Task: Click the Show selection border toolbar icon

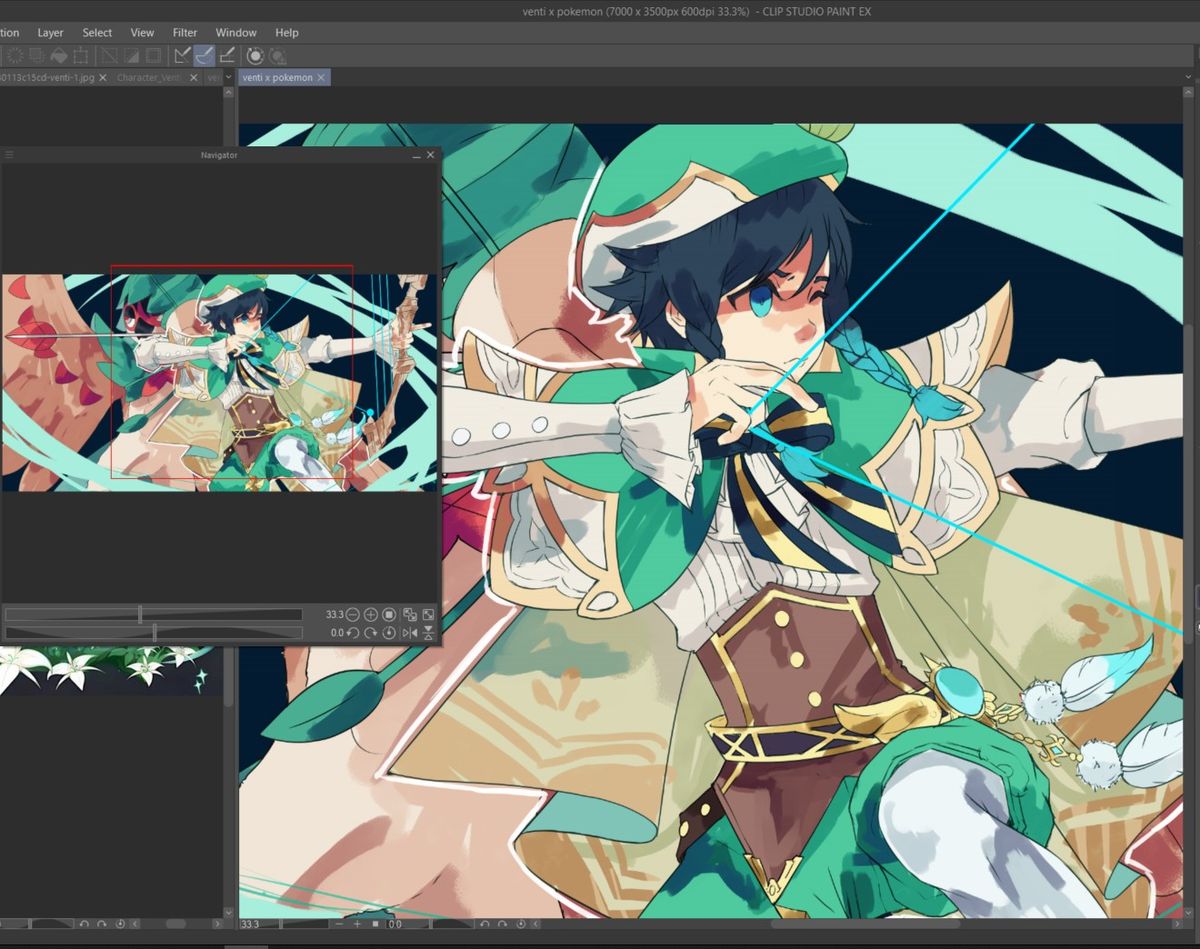Action: pyautogui.click(x=153, y=56)
